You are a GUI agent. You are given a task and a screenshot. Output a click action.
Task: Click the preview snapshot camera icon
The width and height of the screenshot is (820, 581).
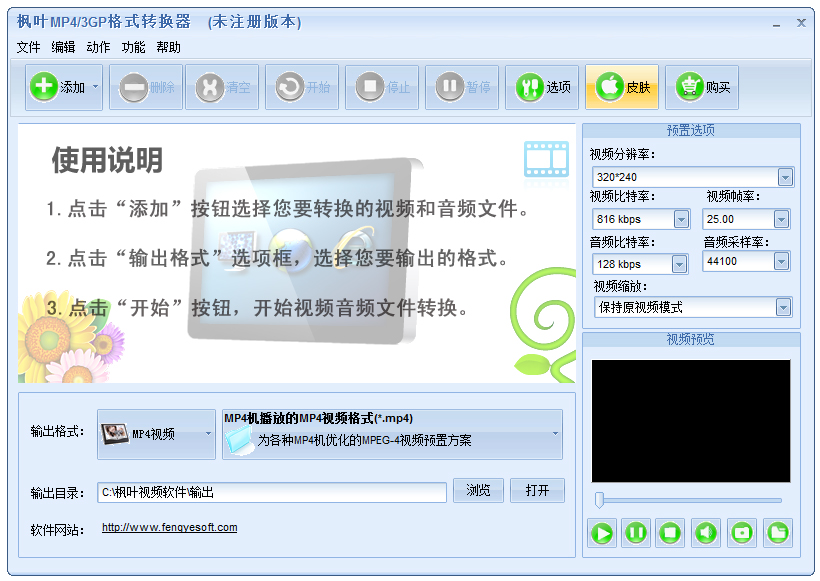tap(742, 533)
